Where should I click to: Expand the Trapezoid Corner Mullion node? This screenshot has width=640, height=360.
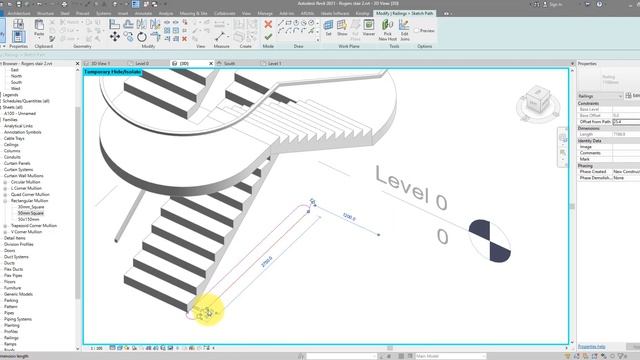5,226
